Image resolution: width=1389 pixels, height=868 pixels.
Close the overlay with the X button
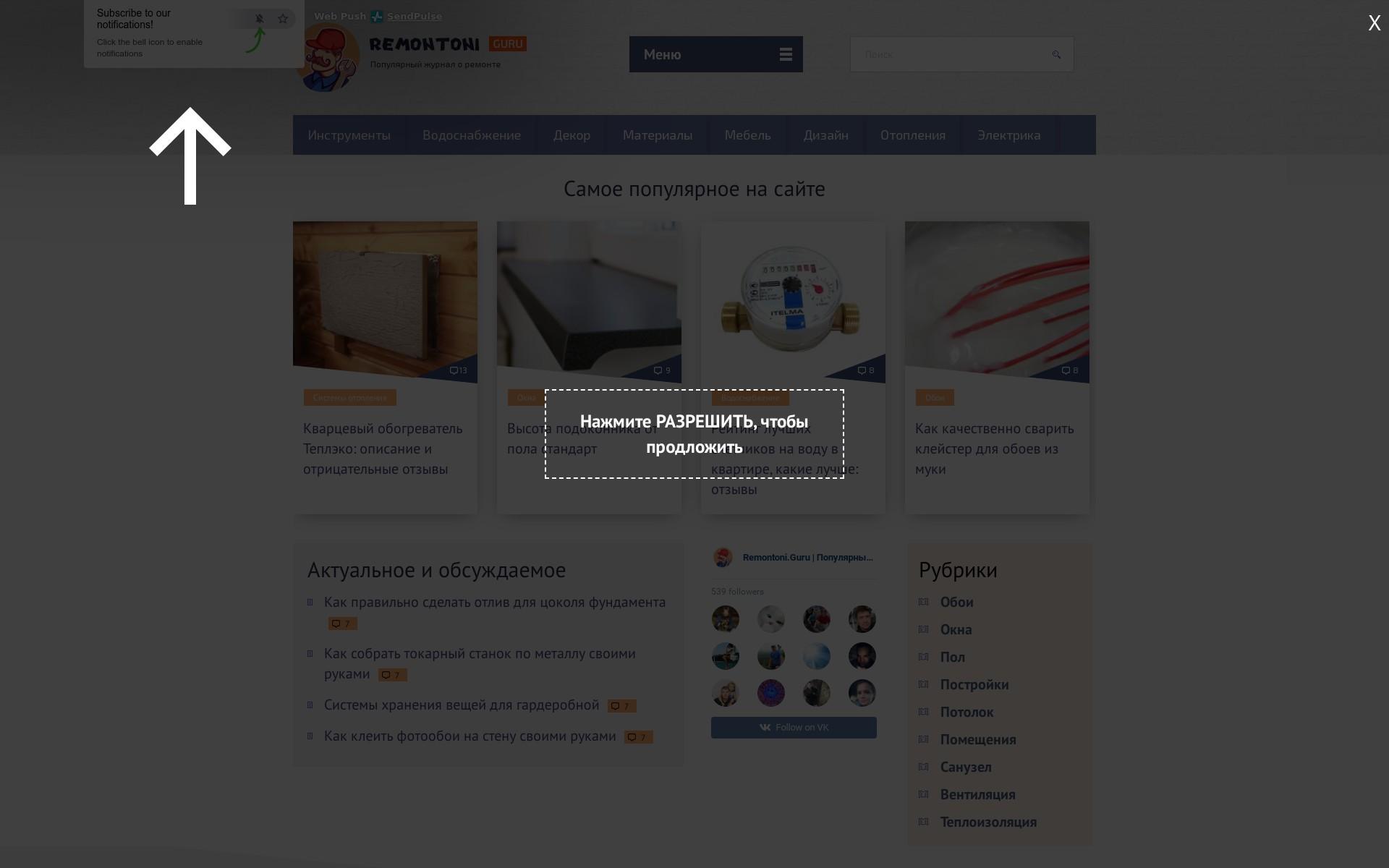coord(1375,23)
